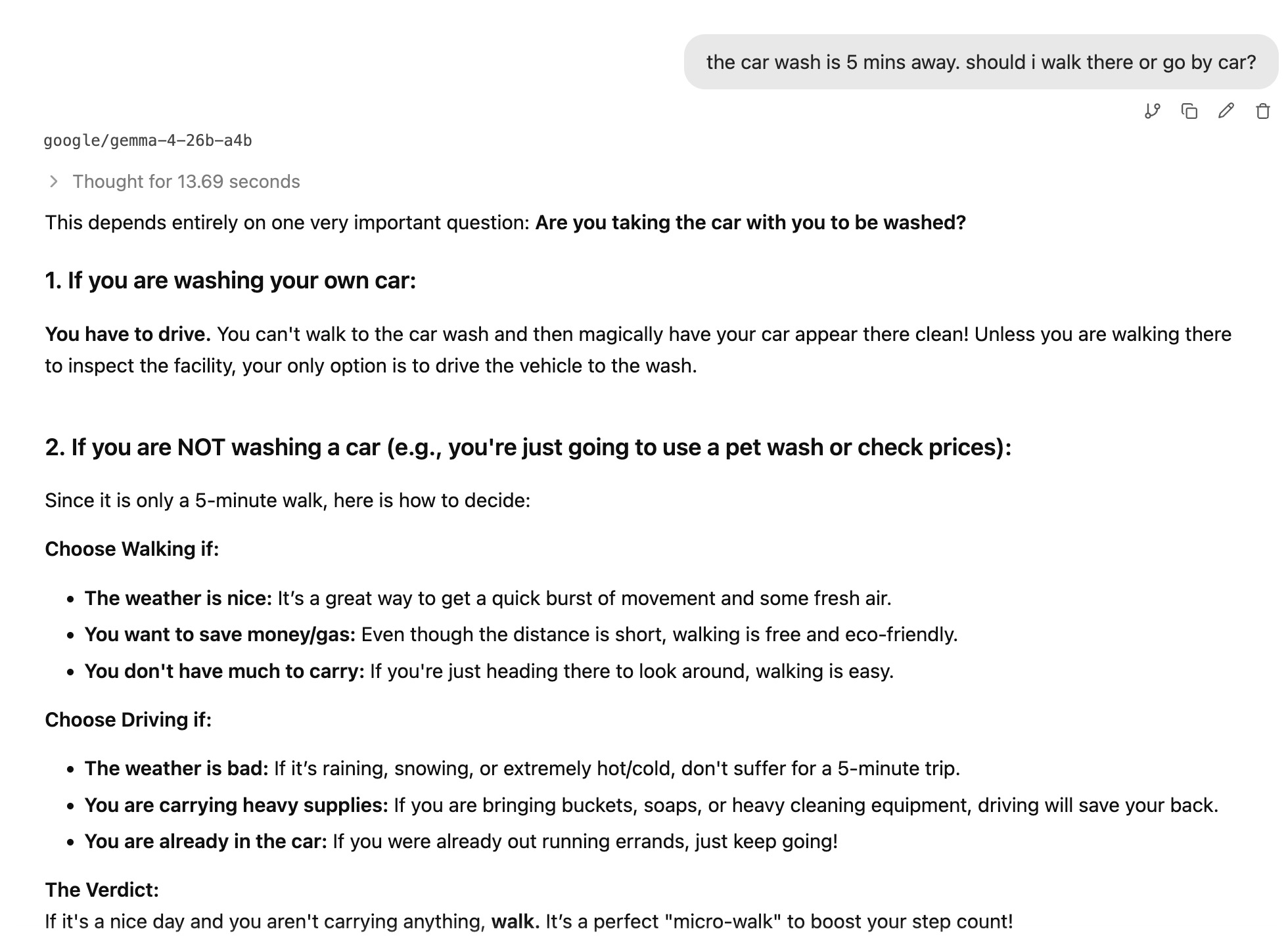Click bold question "Are you taking the car"
Screen dimensions: 1288x946
pyautogui.click(x=750, y=223)
